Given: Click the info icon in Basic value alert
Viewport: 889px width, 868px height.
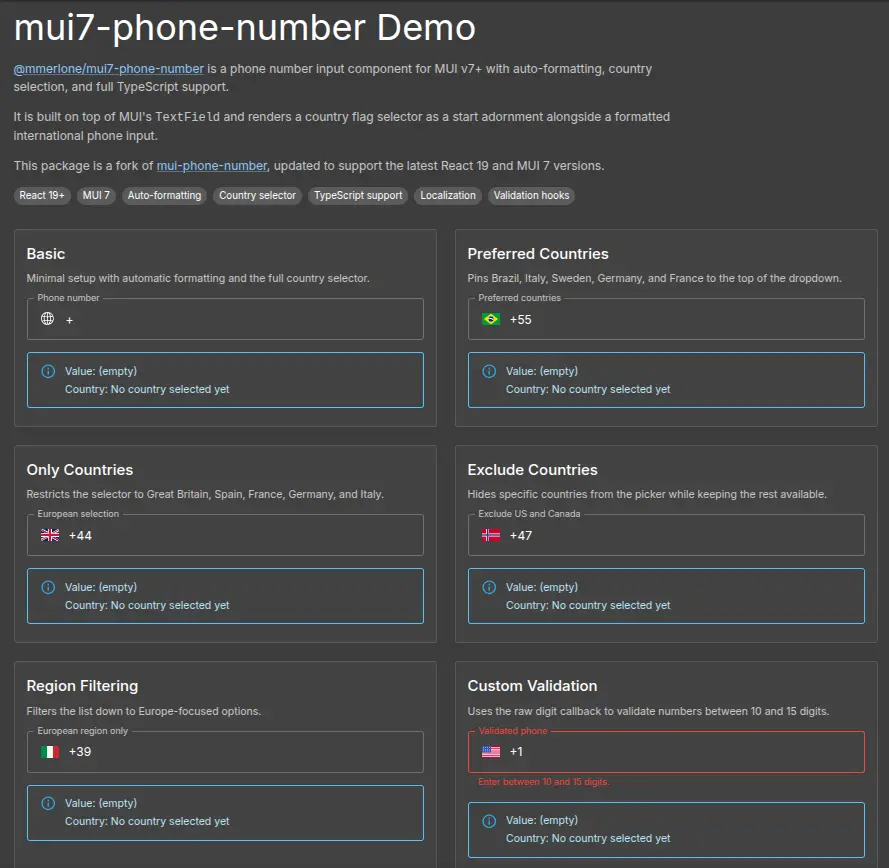Looking at the screenshot, I should [x=48, y=371].
